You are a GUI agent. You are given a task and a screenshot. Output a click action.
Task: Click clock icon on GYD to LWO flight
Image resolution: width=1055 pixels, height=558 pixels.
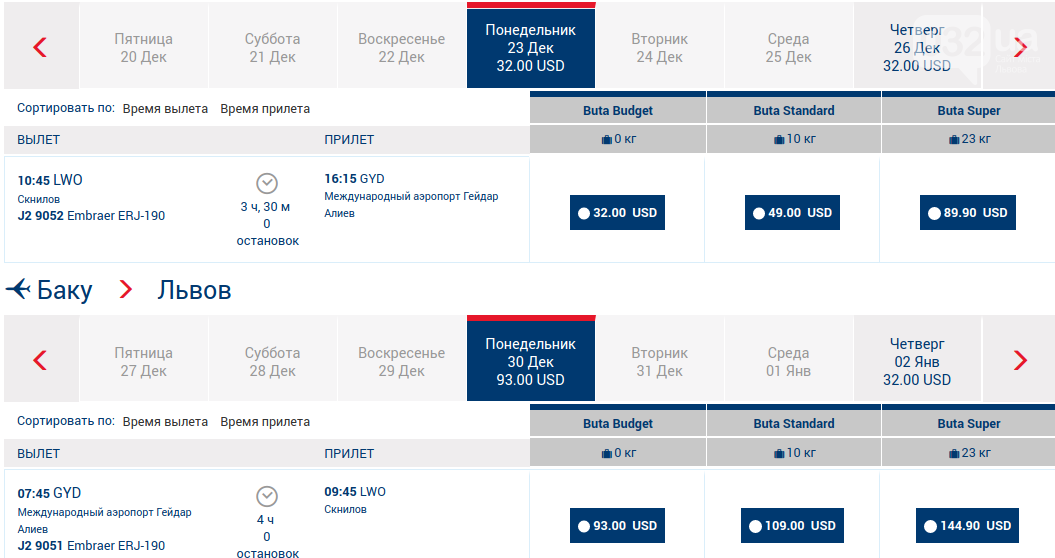[x=267, y=497]
